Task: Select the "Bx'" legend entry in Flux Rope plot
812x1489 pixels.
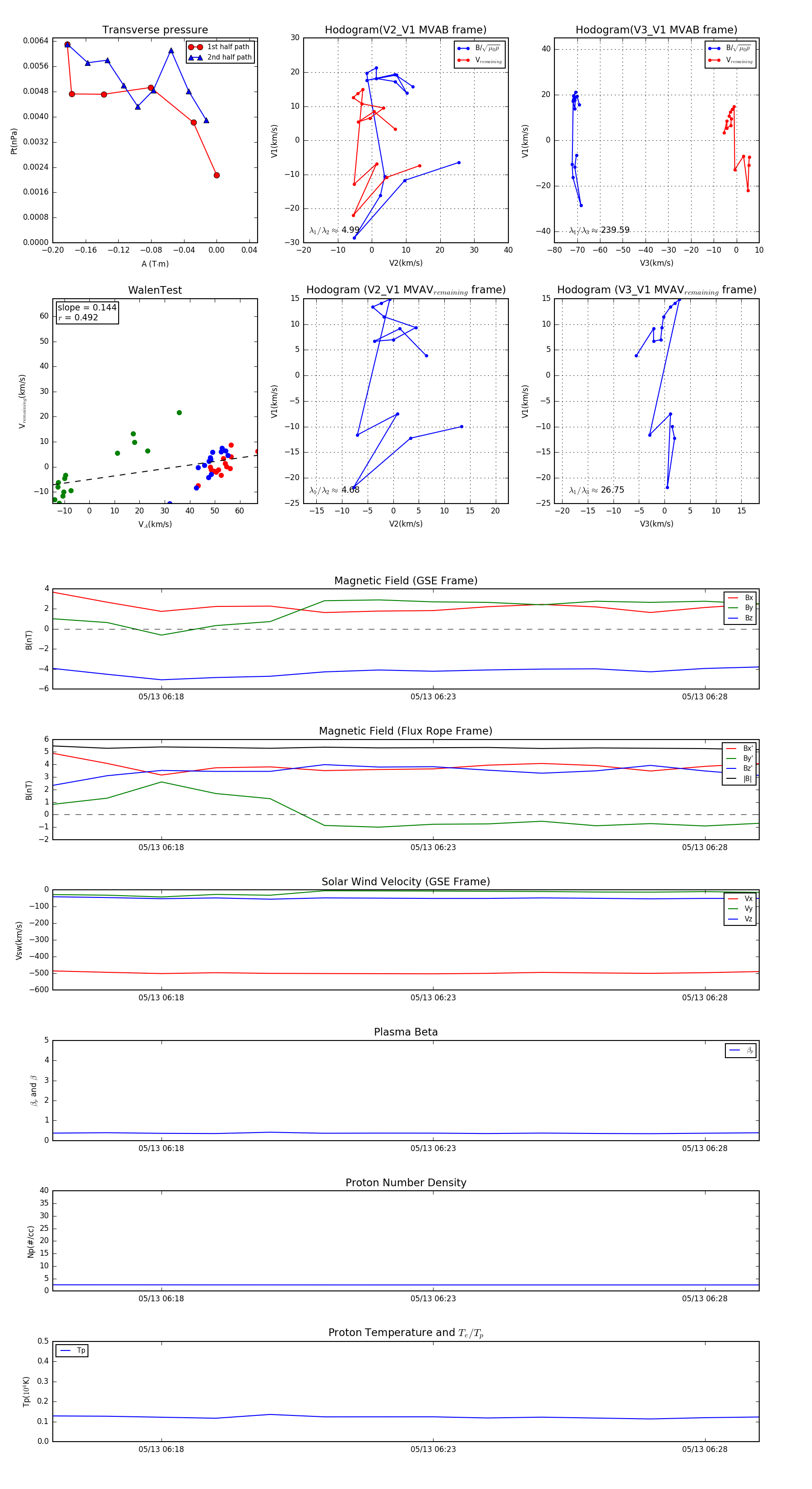Action: tap(739, 749)
